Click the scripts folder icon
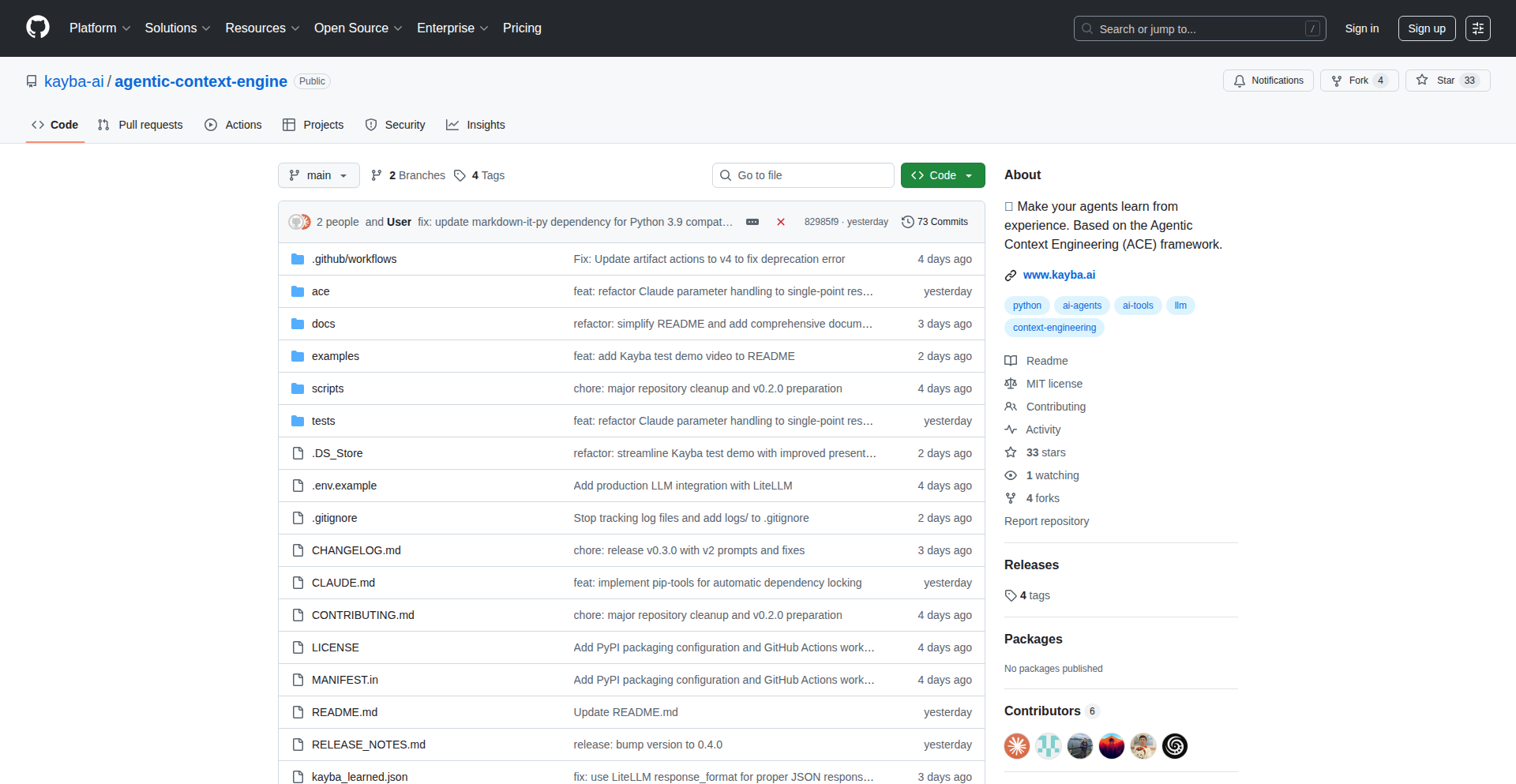This screenshot has height=784, width=1516. 298,388
